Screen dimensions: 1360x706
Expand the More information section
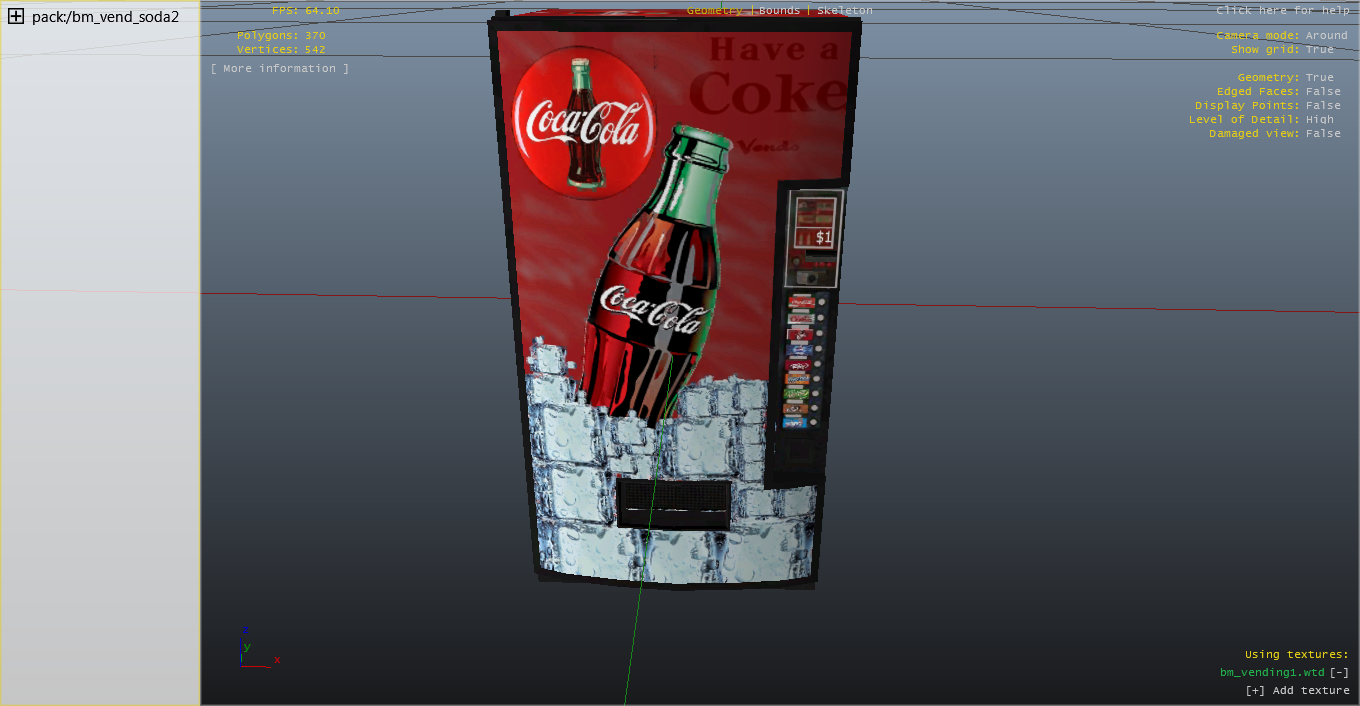280,68
